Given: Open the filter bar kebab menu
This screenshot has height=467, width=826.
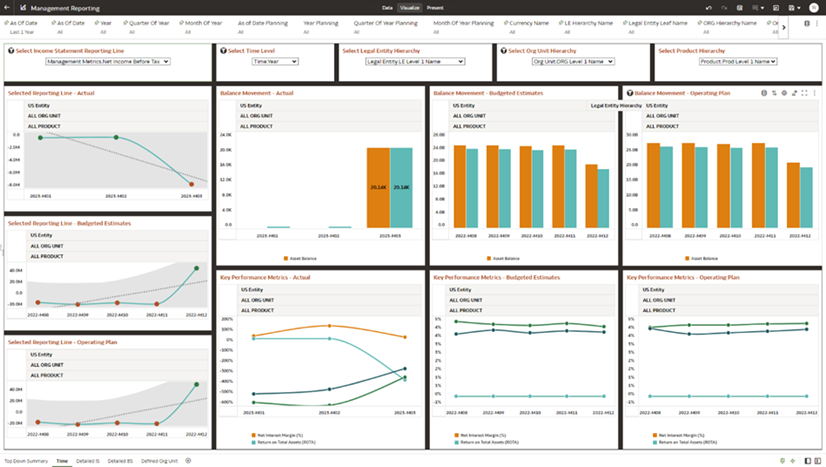Looking at the screenshot, I should point(817,23).
